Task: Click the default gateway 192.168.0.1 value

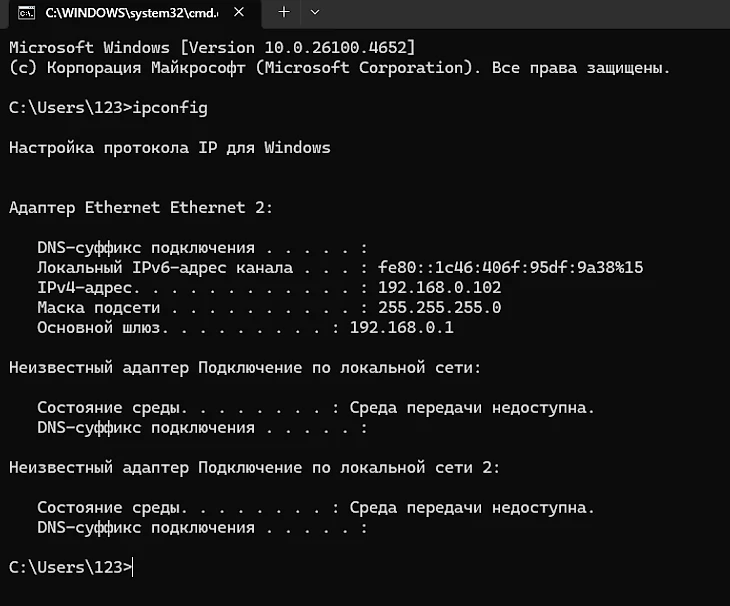Action: (402, 327)
